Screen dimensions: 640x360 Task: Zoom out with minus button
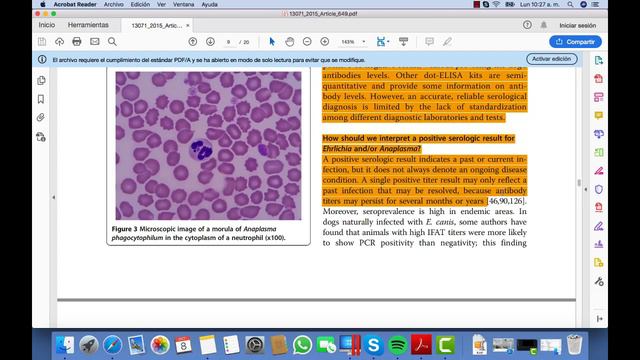[307, 42]
